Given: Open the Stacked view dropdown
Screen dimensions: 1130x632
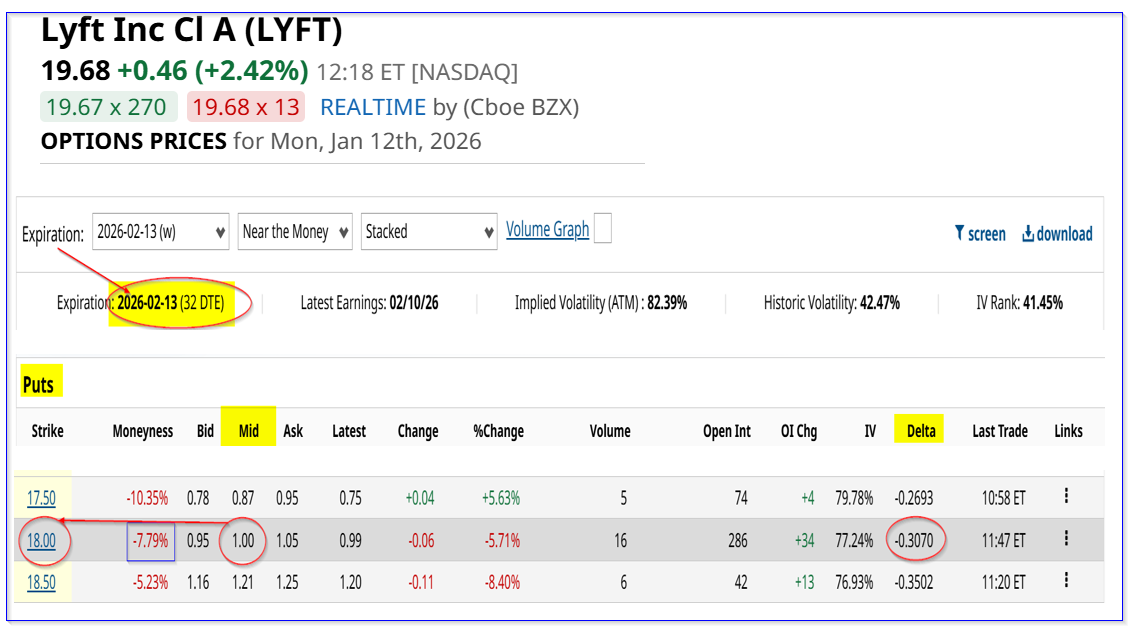Looking at the screenshot, I should coord(429,232).
